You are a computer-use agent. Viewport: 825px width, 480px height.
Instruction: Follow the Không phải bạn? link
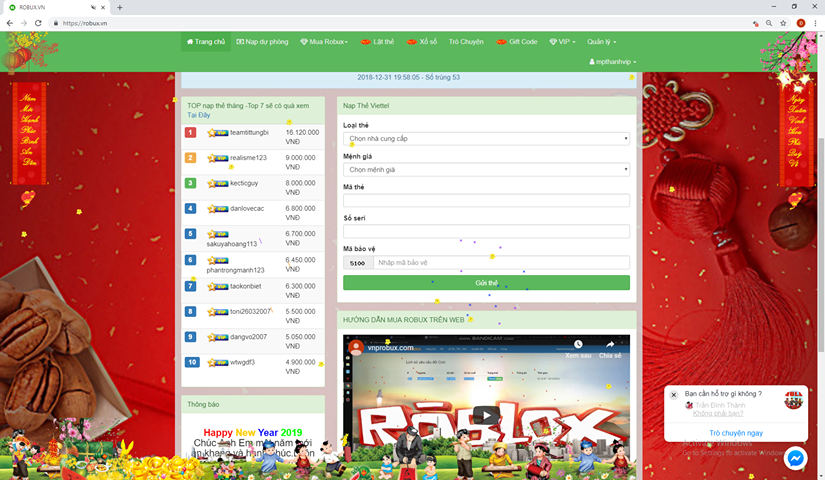(718, 414)
